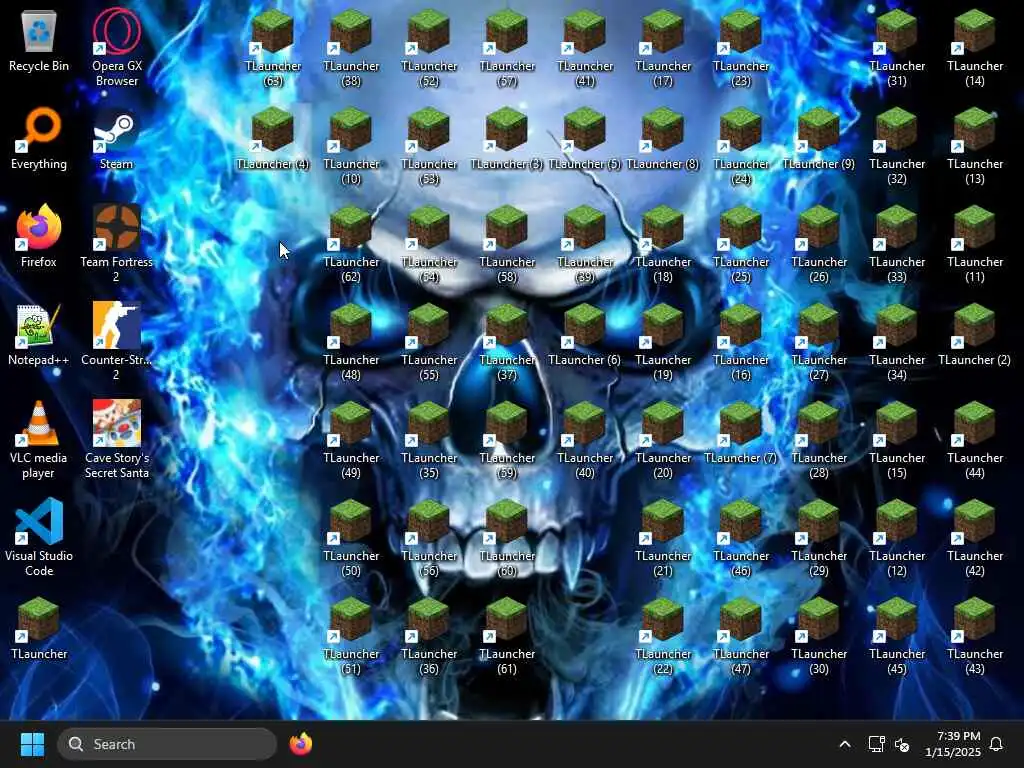This screenshot has height=768, width=1024.
Task: Select the TLauncher (32) shortcut
Action: 897,146
